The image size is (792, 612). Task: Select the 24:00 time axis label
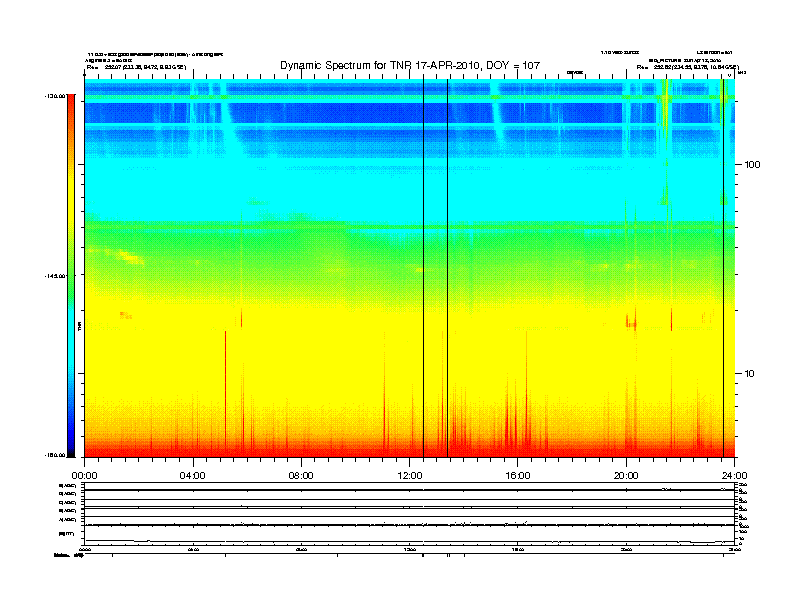(x=734, y=476)
